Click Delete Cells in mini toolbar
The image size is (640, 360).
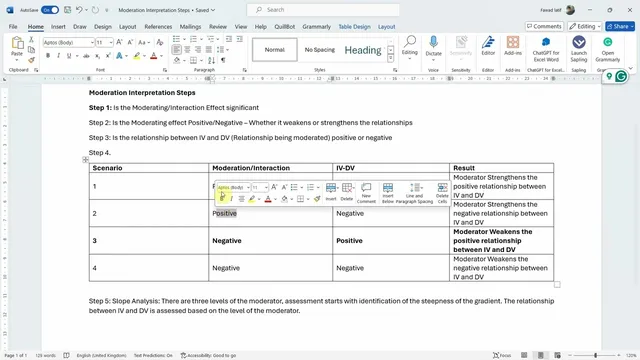pos(442,193)
